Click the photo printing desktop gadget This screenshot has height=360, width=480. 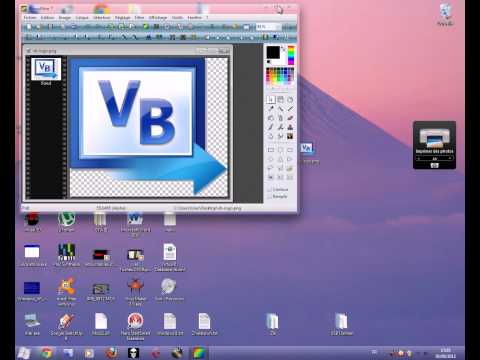point(434,145)
